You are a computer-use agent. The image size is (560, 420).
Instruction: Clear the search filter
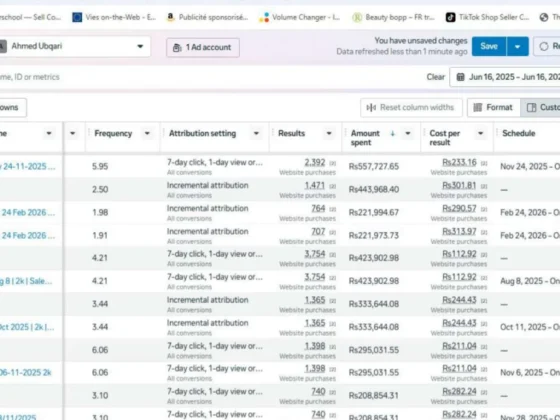click(x=435, y=77)
